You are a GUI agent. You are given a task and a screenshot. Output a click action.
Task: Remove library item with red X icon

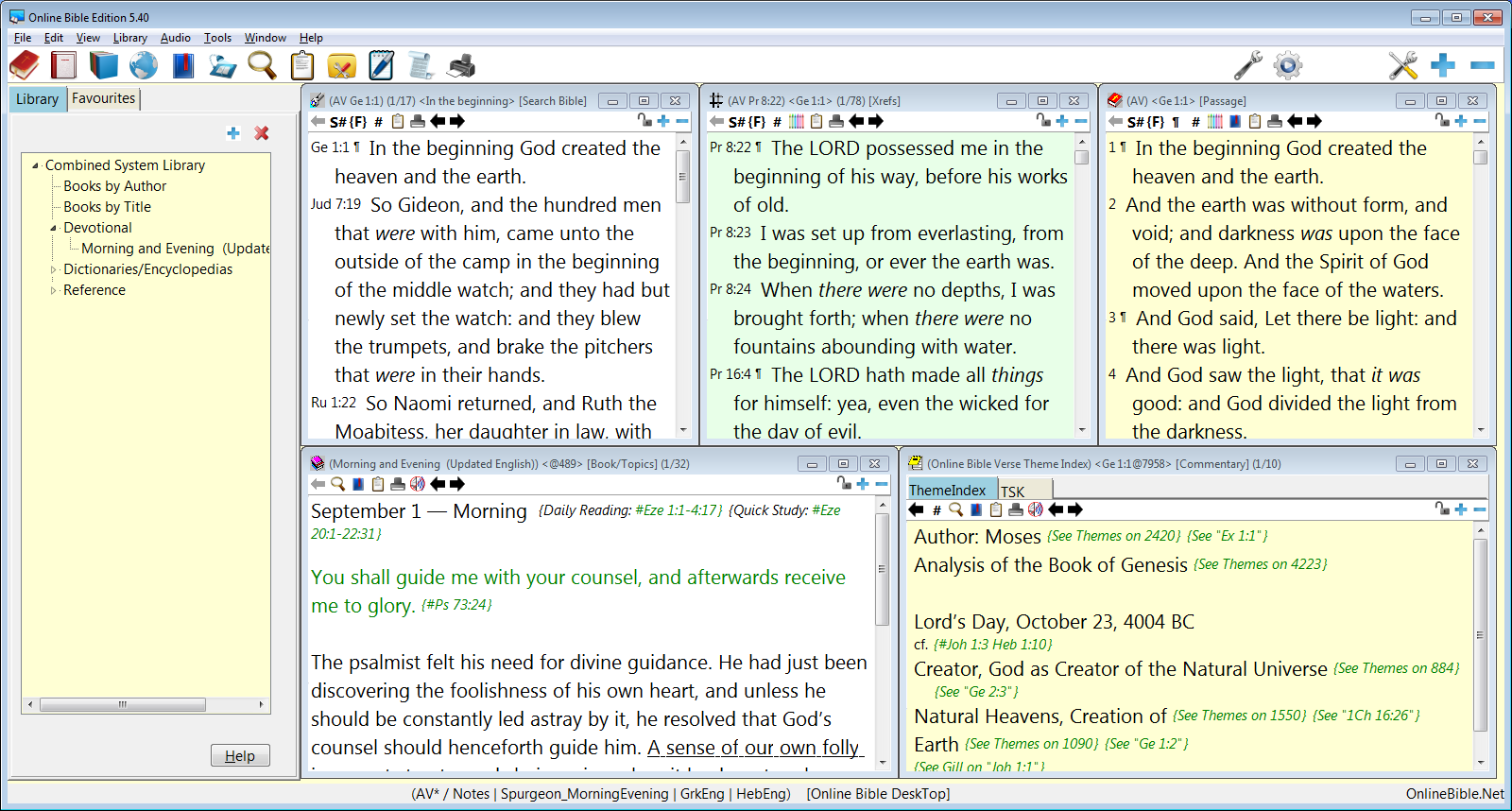click(x=262, y=133)
